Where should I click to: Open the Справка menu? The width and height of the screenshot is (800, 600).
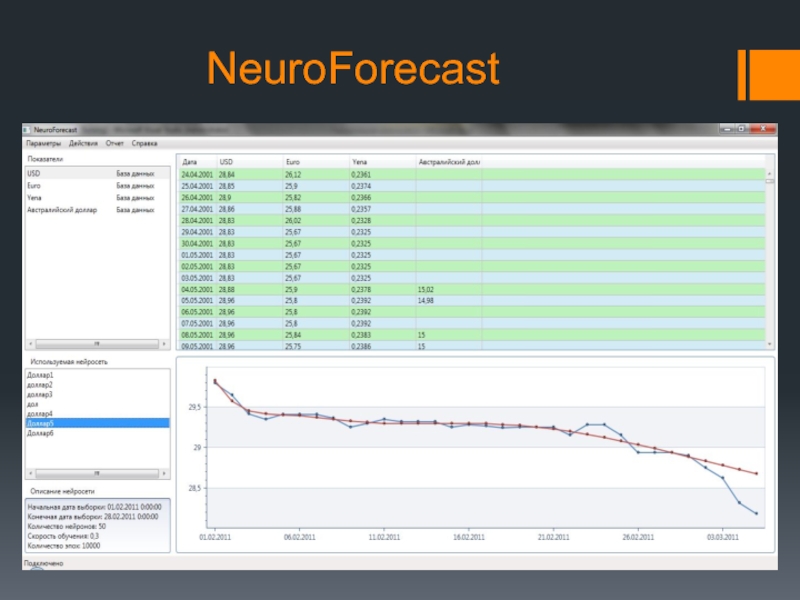(145, 144)
